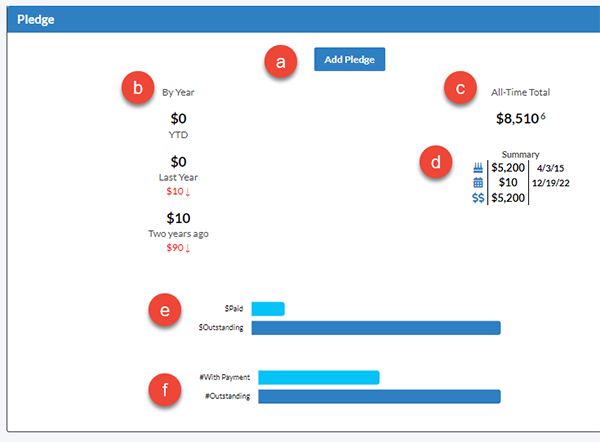This screenshot has height=442, width=600.
Task: Click the red $90 decrease indicator
Action: (x=178, y=248)
